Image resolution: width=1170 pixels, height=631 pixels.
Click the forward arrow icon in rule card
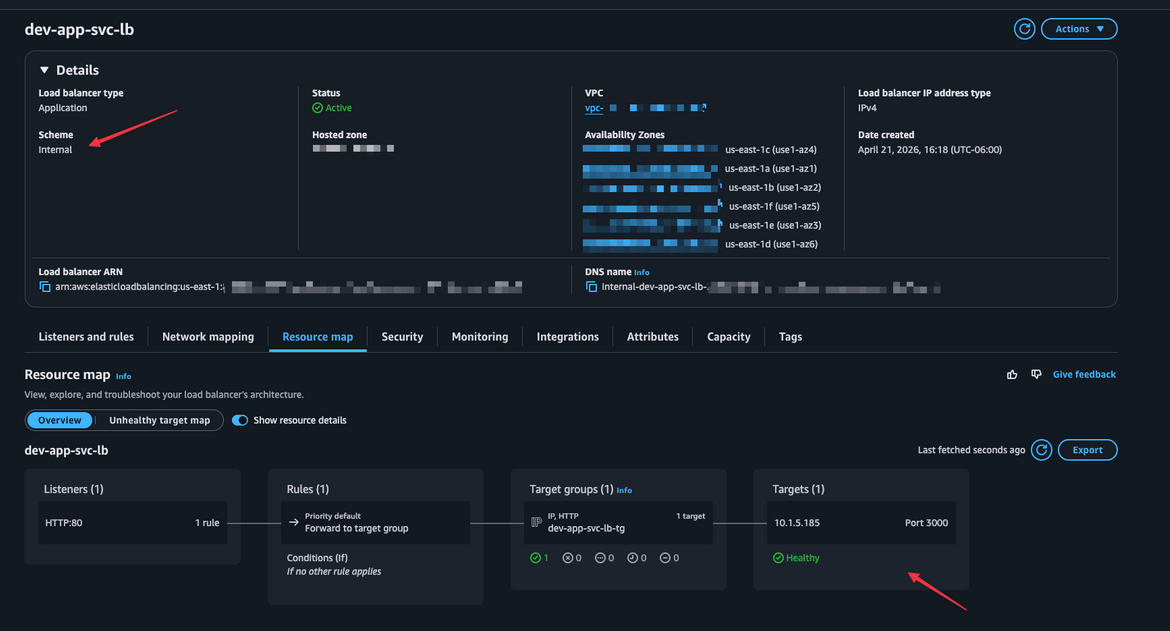coord(293,523)
